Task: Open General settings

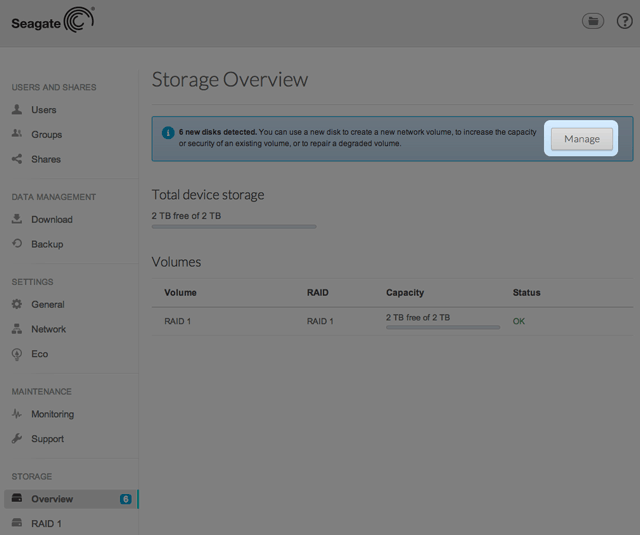Action: [x=48, y=304]
